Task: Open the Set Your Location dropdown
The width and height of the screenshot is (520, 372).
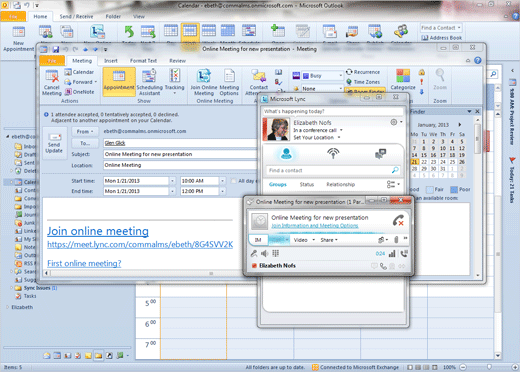Action: [x=339, y=137]
